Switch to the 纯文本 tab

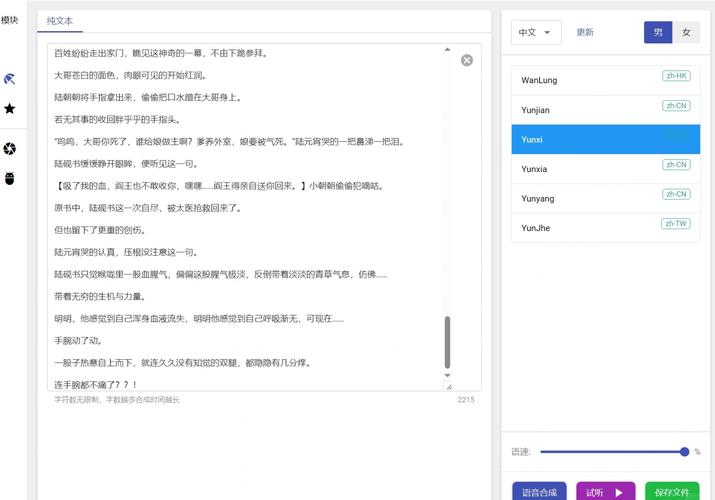[60, 21]
